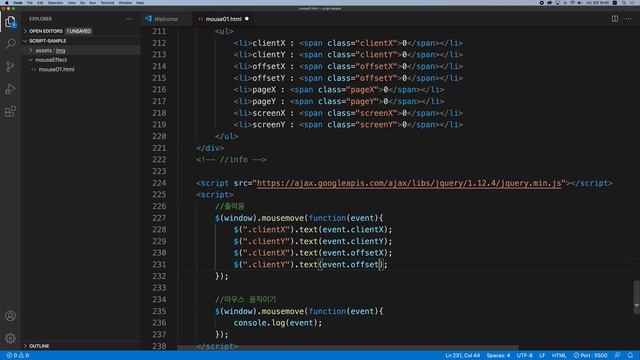Viewport: 640px width, 360px height.
Task: Open the Search view in activity bar
Action: point(10,44)
